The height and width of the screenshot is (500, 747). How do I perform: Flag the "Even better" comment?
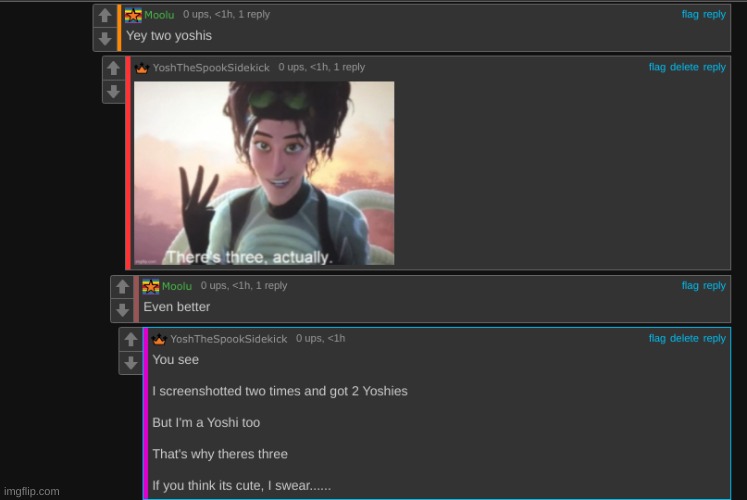(690, 286)
